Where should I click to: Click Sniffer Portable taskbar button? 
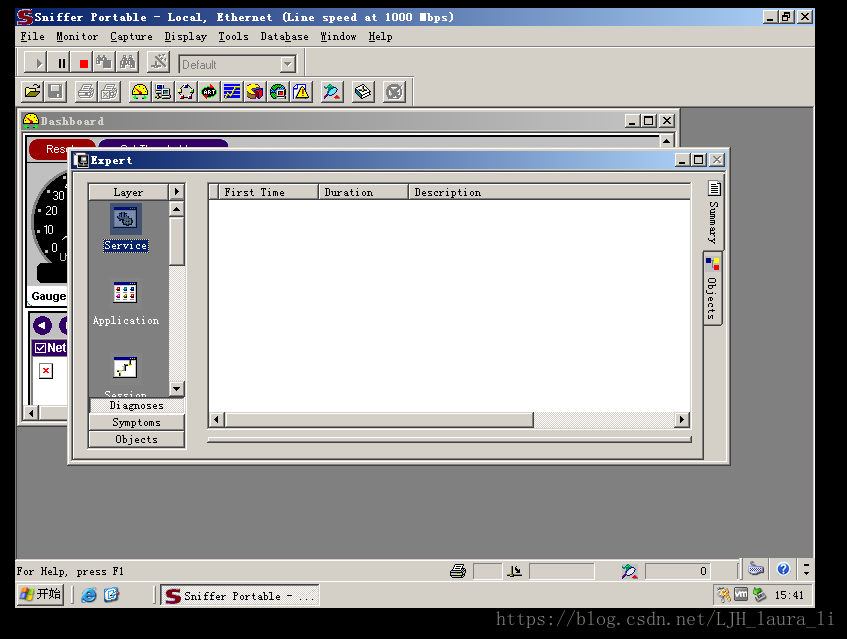click(x=240, y=595)
